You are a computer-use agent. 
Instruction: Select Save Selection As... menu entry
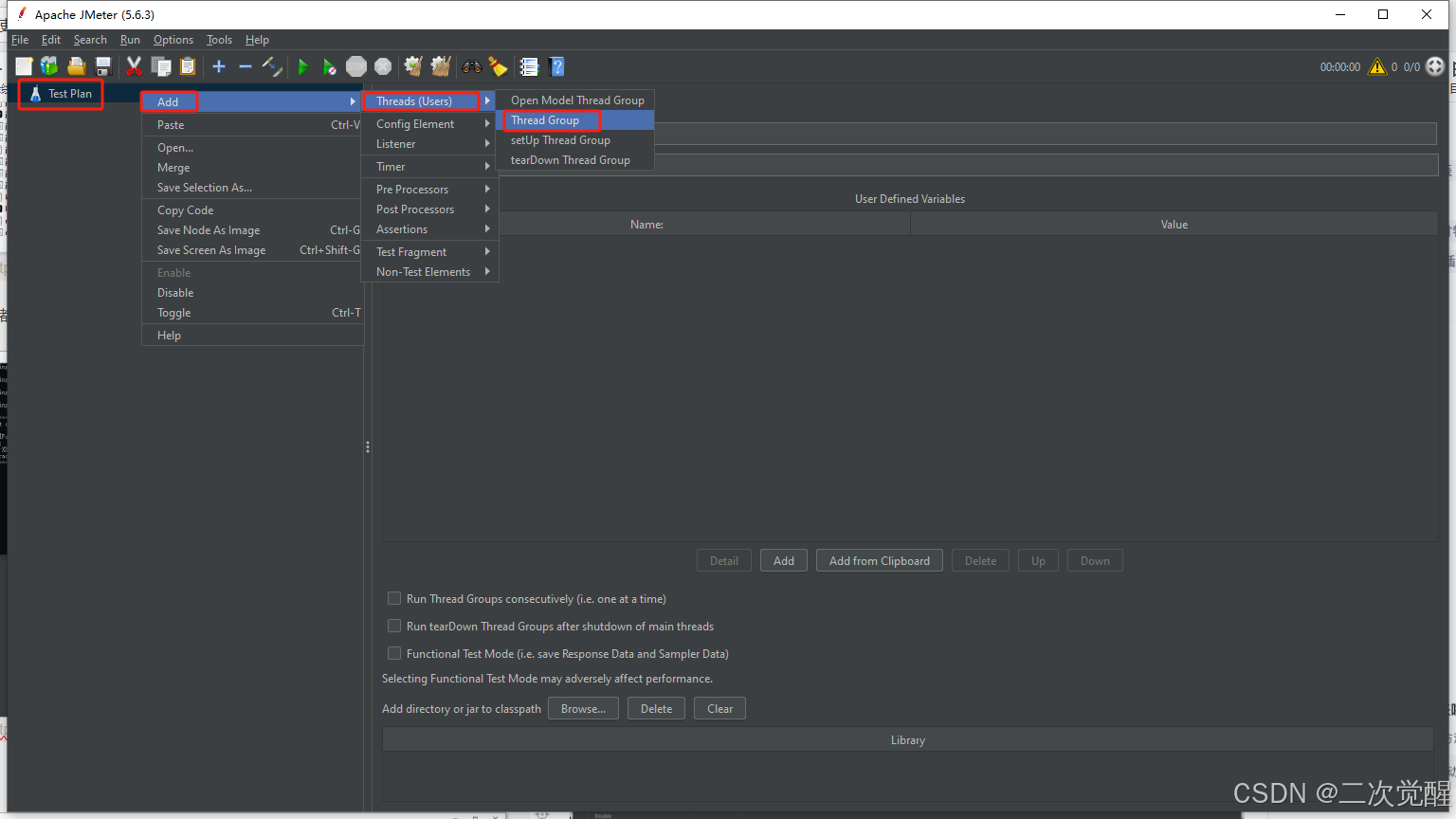251,188
